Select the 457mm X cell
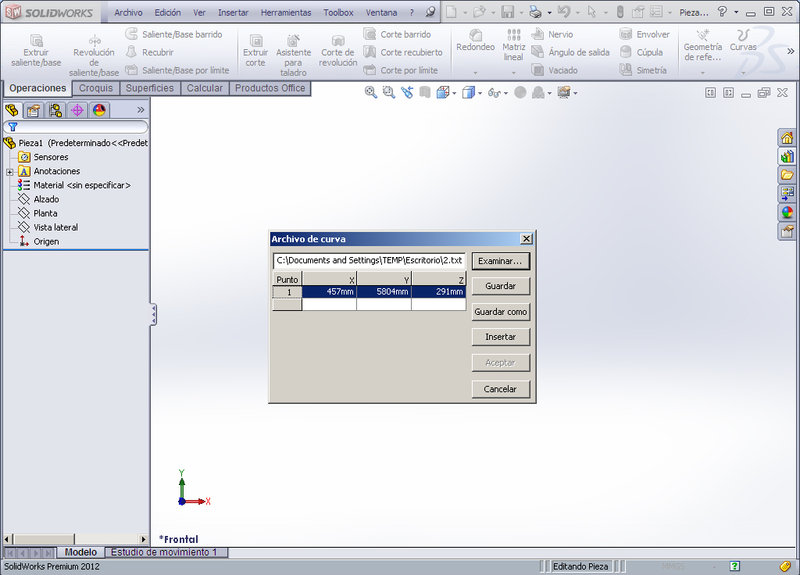This screenshot has height=575, width=800. (329, 292)
